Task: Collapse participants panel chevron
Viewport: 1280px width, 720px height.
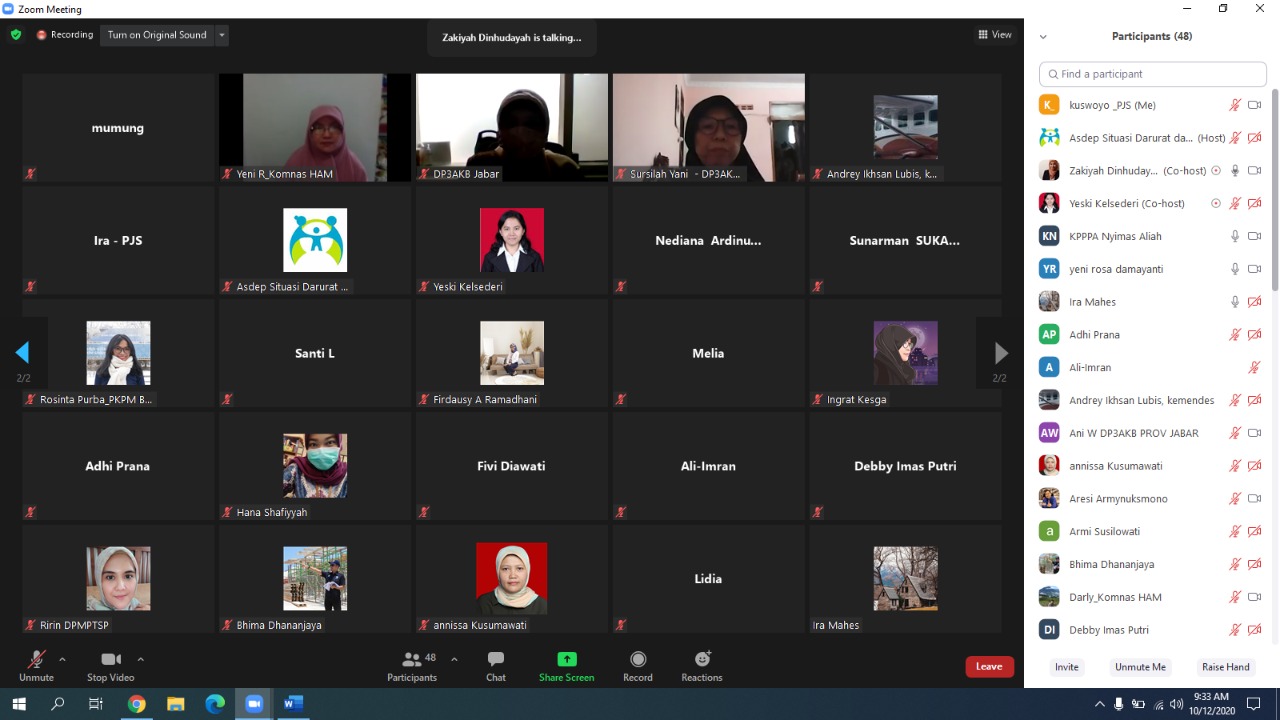Action: 1043,37
